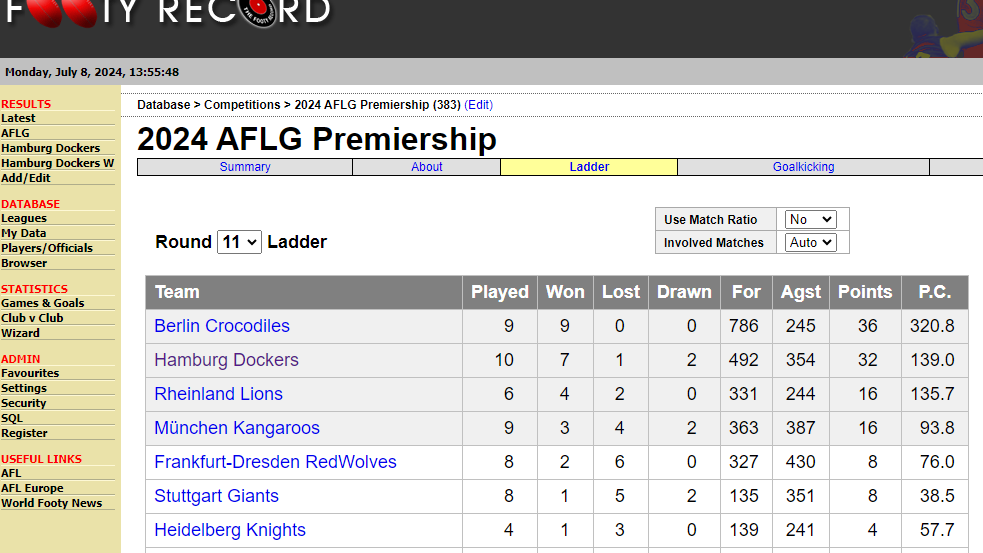Select München Kangaroos in the ladder

coord(237,428)
